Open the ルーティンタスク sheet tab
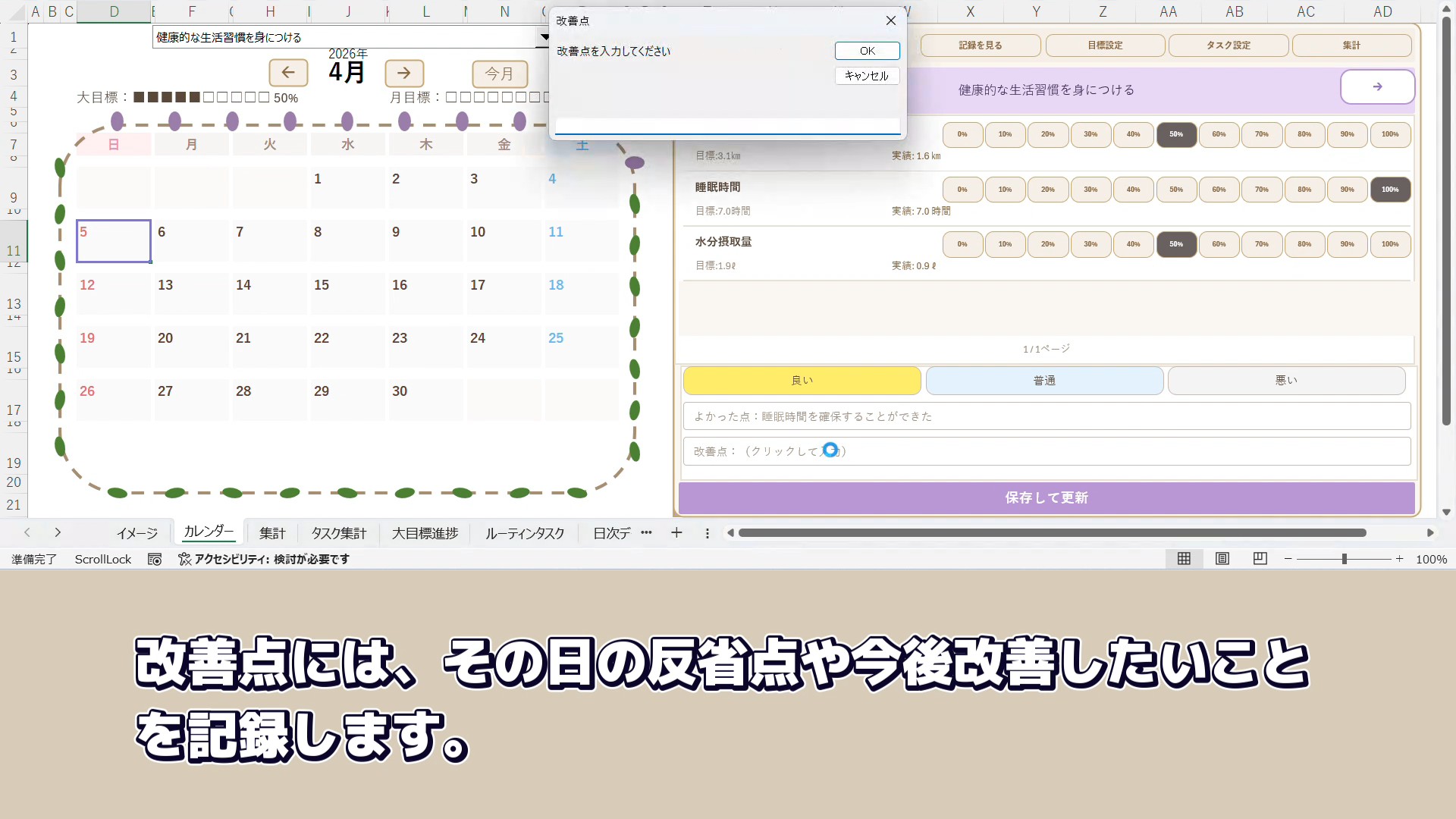This screenshot has height=819, width=1456. pos(525,533)
